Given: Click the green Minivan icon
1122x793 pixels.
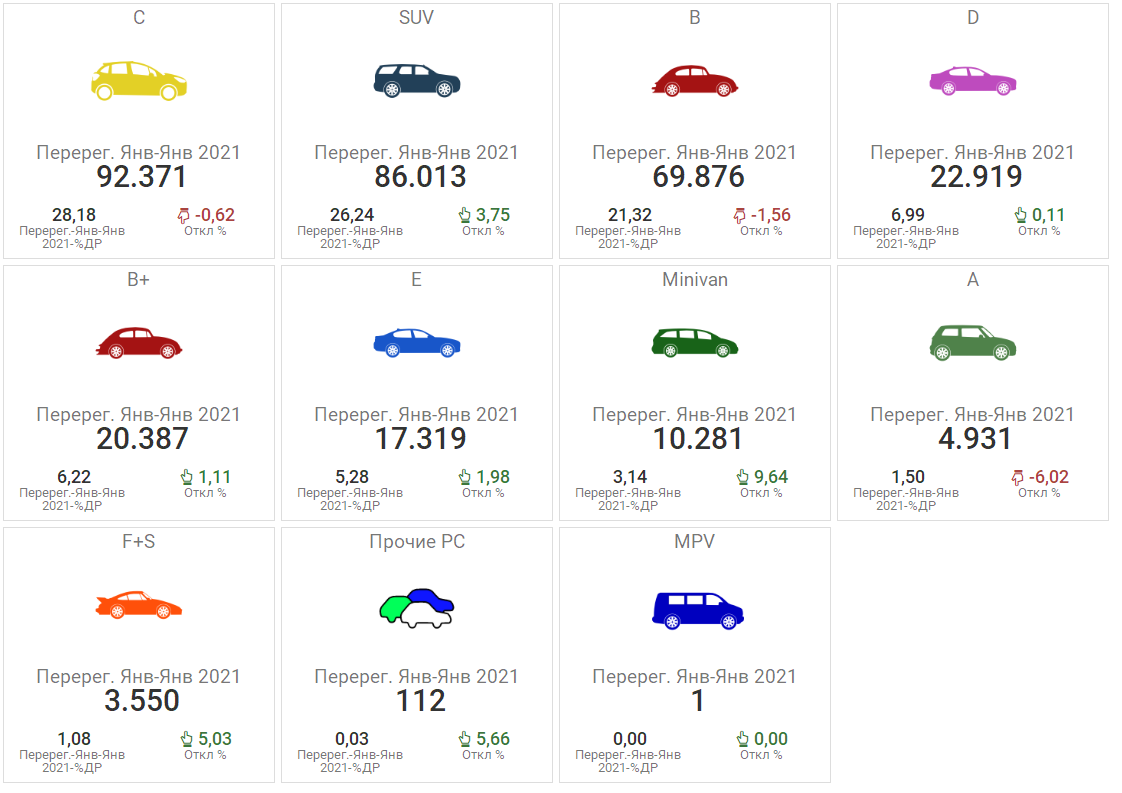Looking at the screenshot, I should point(695,343).
